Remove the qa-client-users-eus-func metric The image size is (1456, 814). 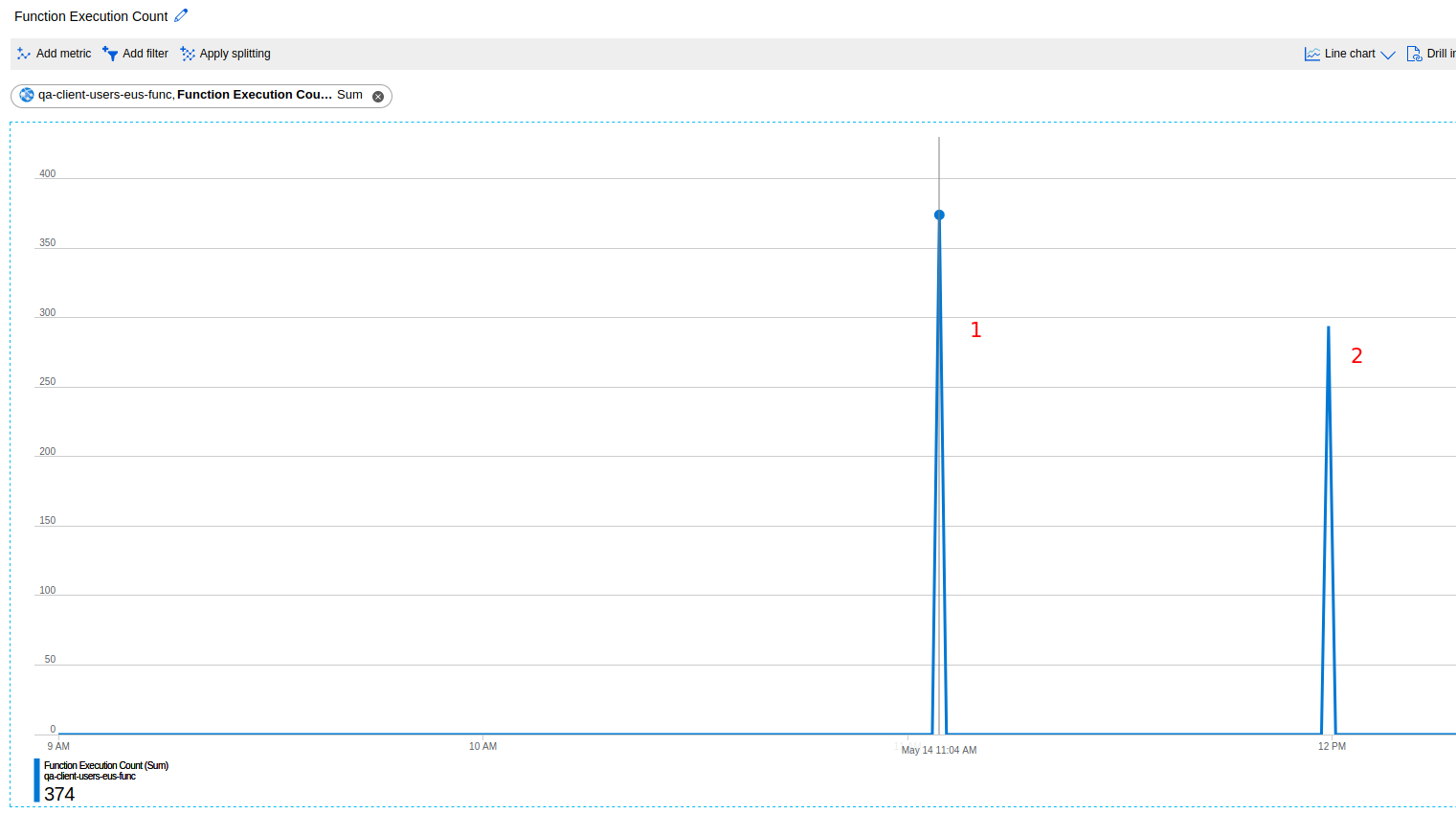point(378,96)
